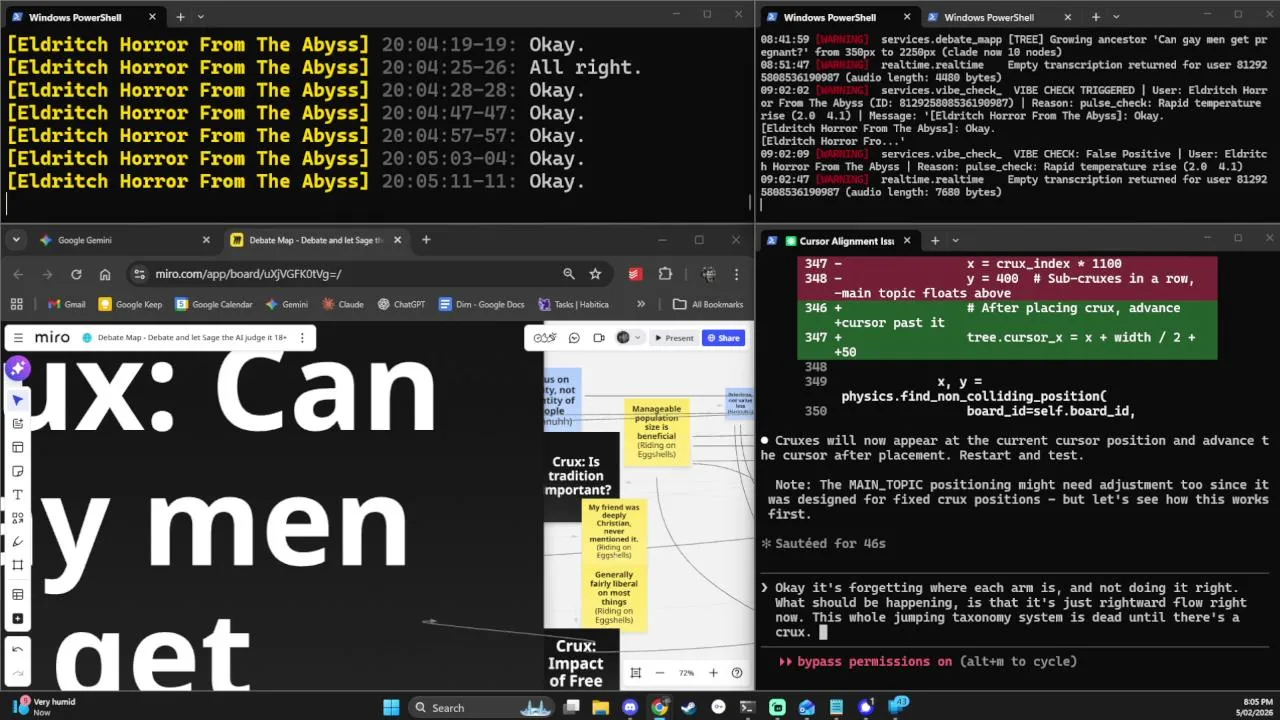Screen dimensions: 1280x720
Task: Show hidden bookmarks overflow chevron
Action: [641, 304]
